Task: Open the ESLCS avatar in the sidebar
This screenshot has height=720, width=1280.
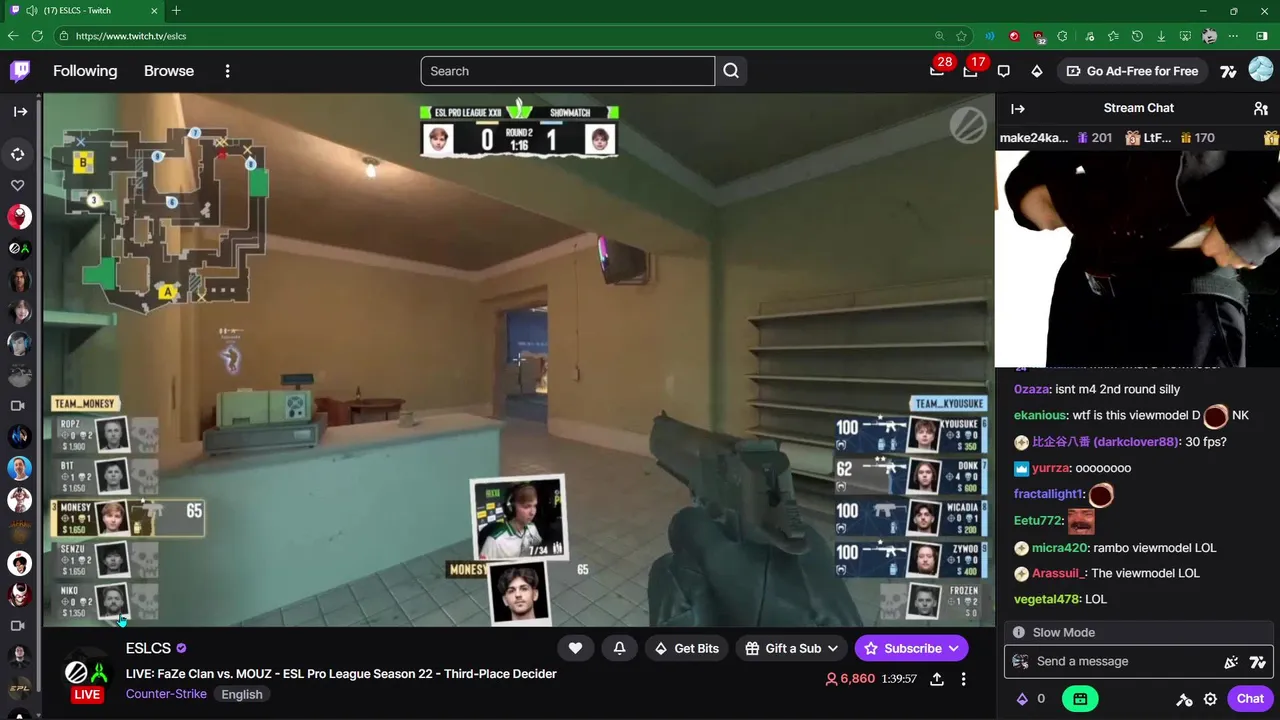Action: point(19,248)
